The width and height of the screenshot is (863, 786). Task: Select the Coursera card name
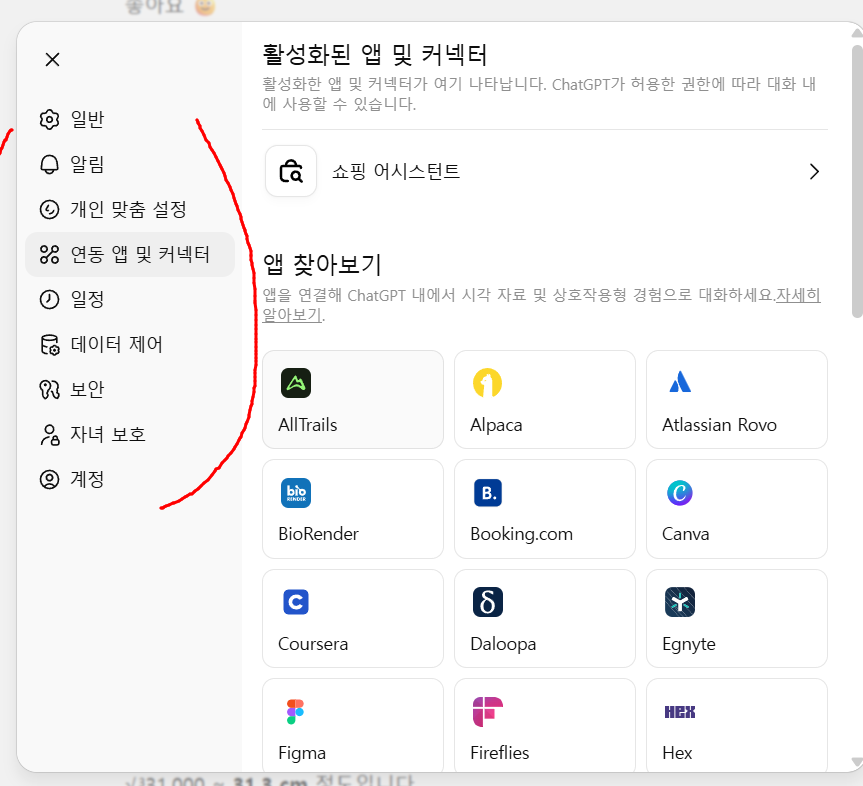point(313,644)
